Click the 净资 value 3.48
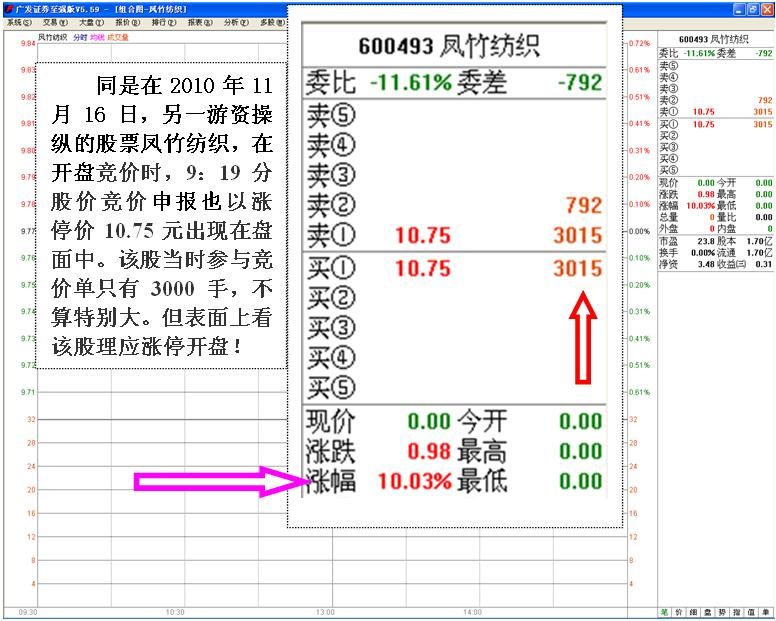Image resolution: width=776 pixels, height=621 pixels. tap(706, 264)
